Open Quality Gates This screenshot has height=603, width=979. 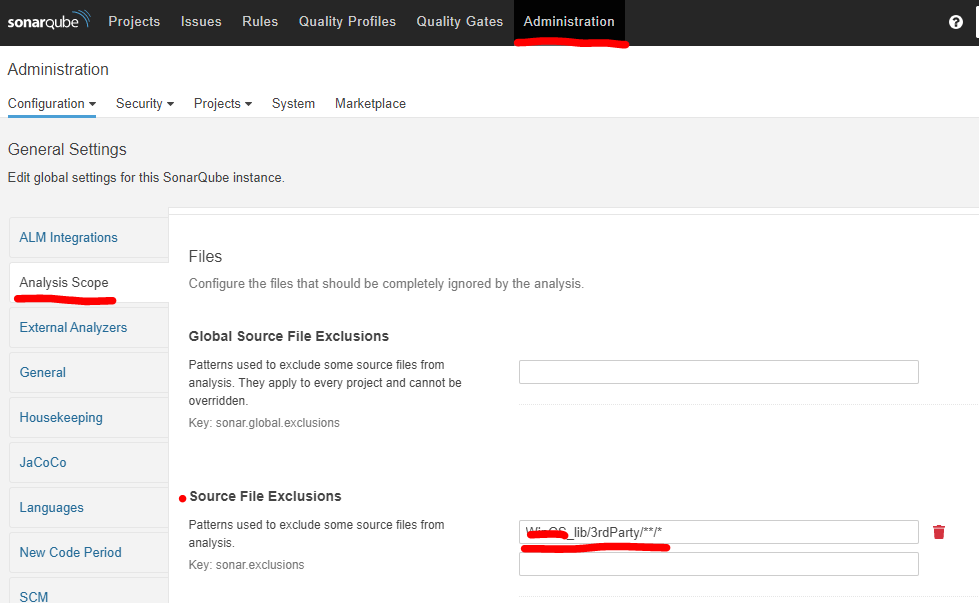coord(460,21)
